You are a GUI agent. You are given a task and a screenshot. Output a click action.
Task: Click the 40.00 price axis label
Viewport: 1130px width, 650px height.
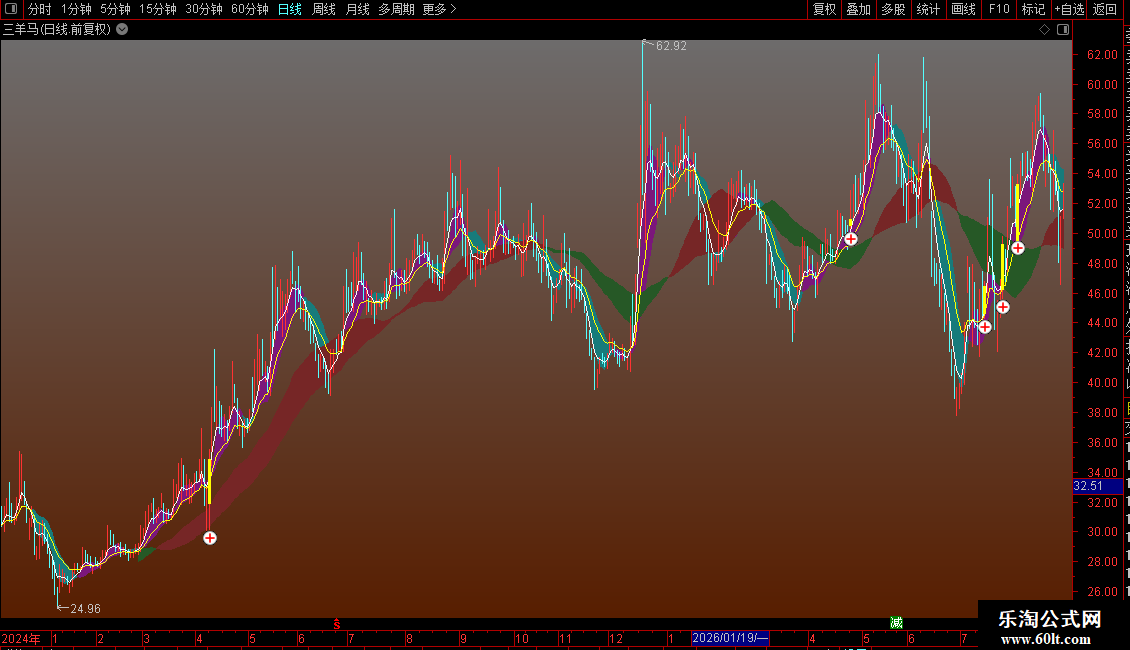coord(1102,383)
